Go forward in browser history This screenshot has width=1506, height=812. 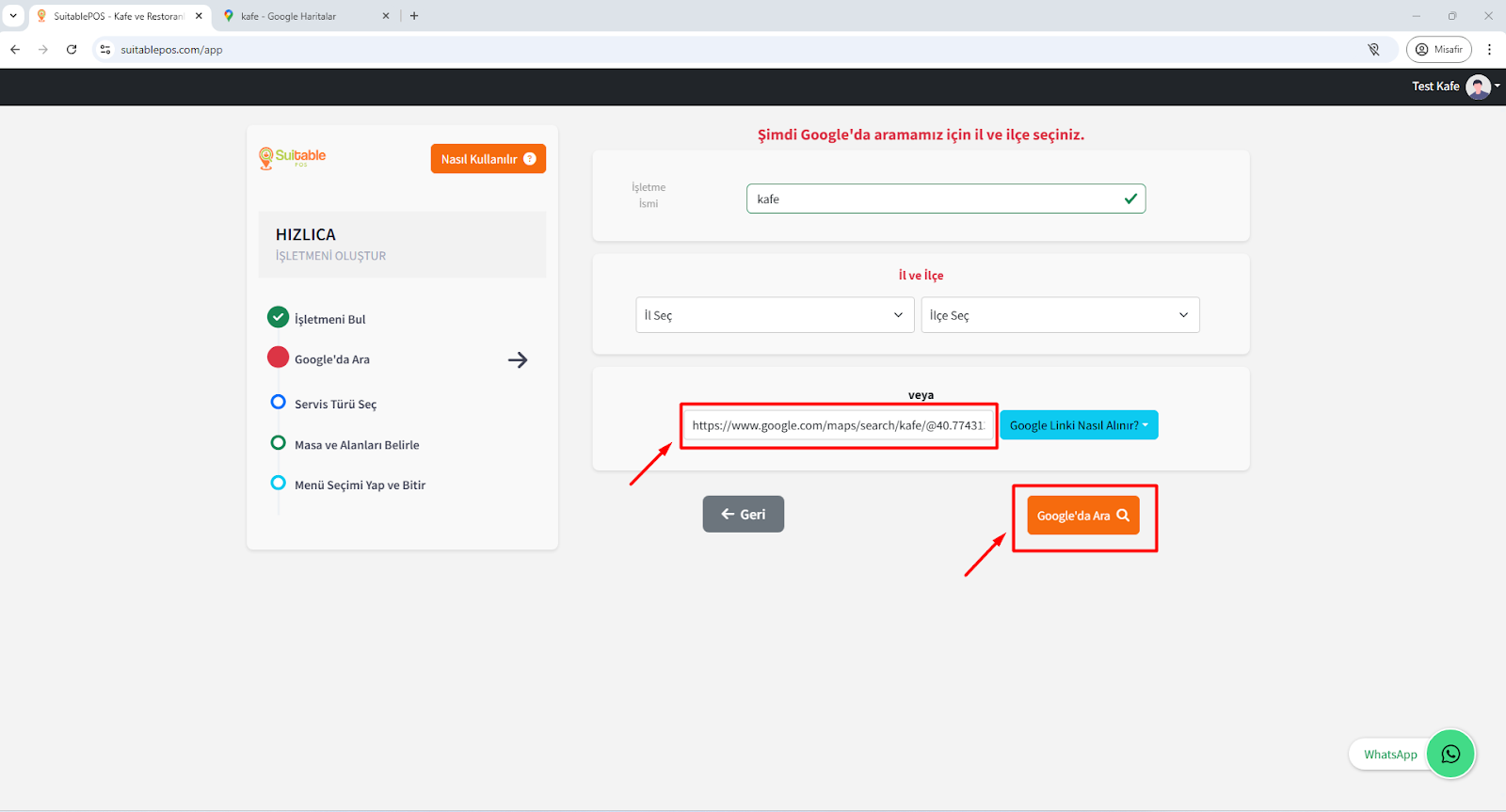tap(43, 49)
